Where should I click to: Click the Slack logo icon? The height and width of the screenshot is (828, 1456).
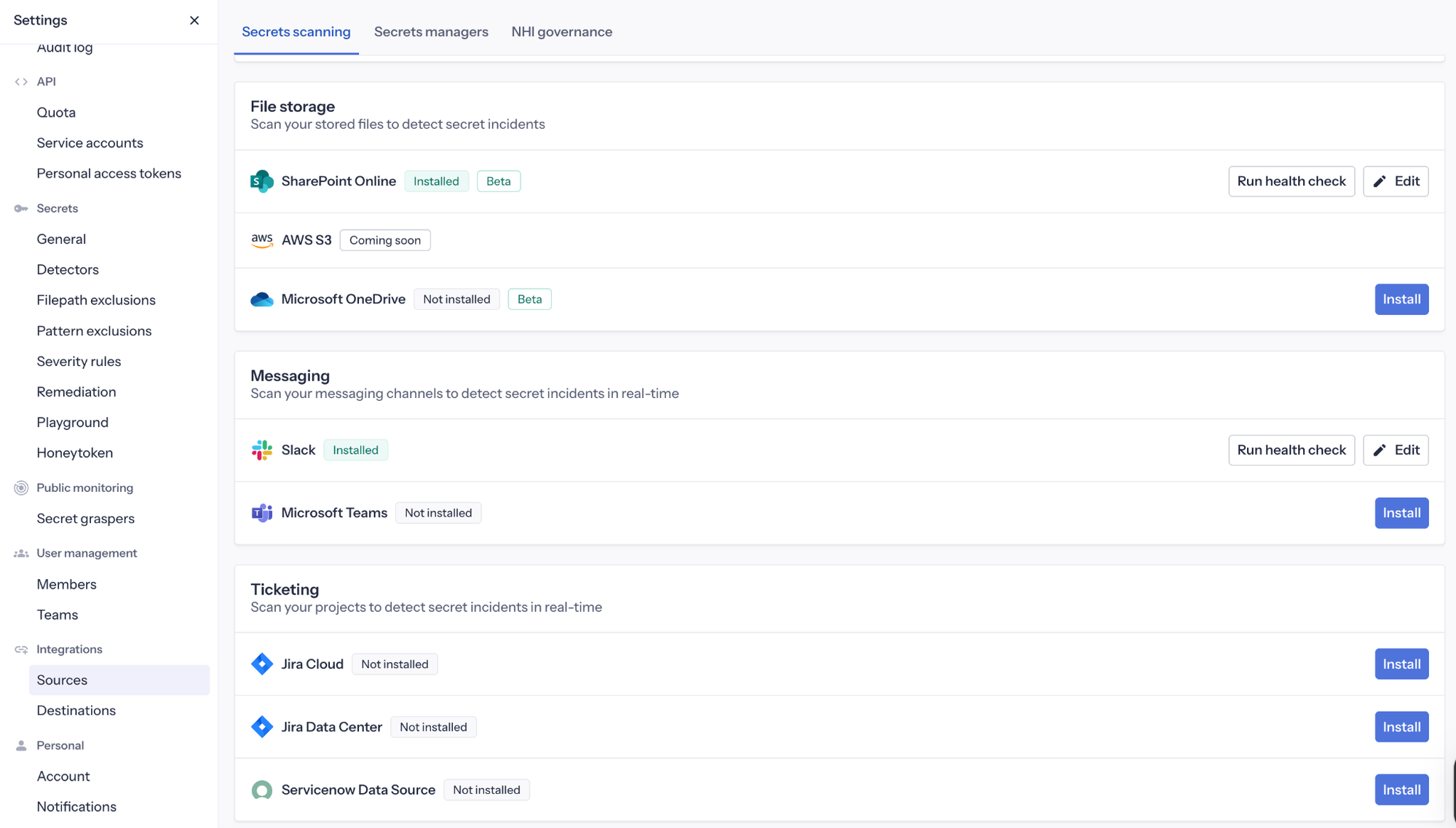point(261,450)
